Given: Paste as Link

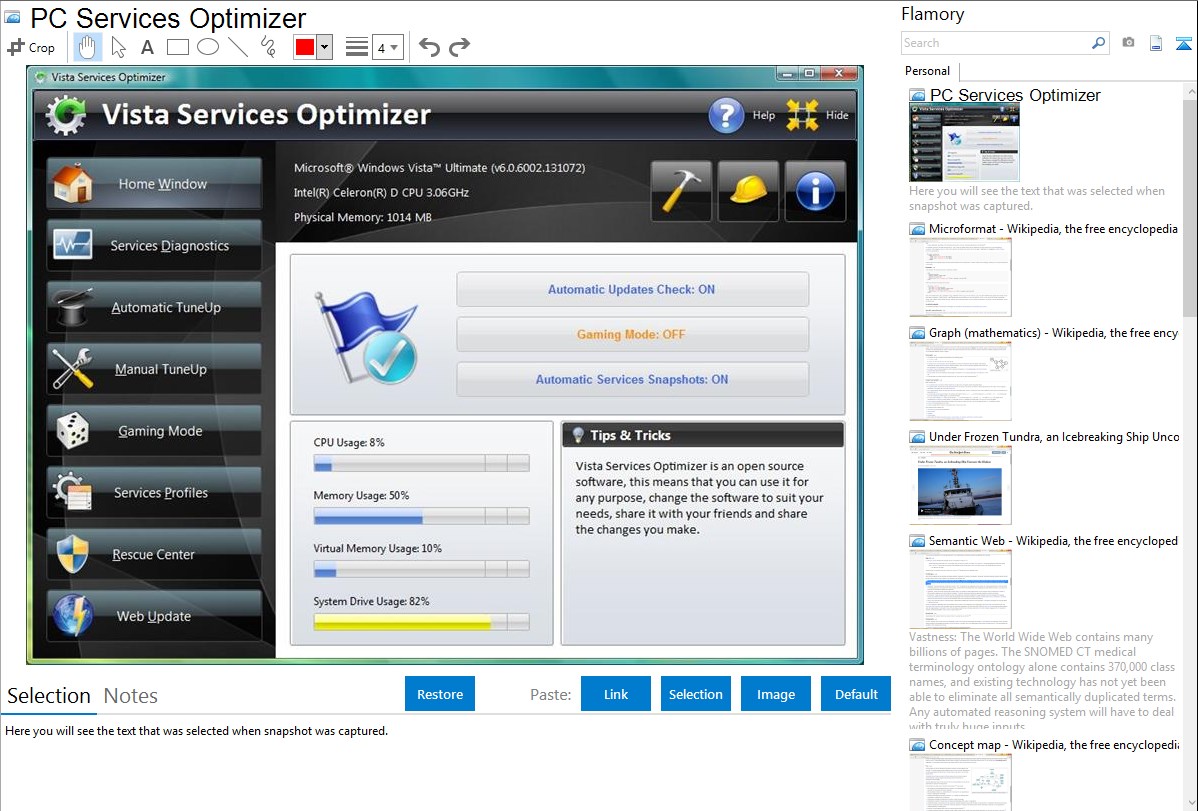Looking at the screenshot, I should 616,694.
